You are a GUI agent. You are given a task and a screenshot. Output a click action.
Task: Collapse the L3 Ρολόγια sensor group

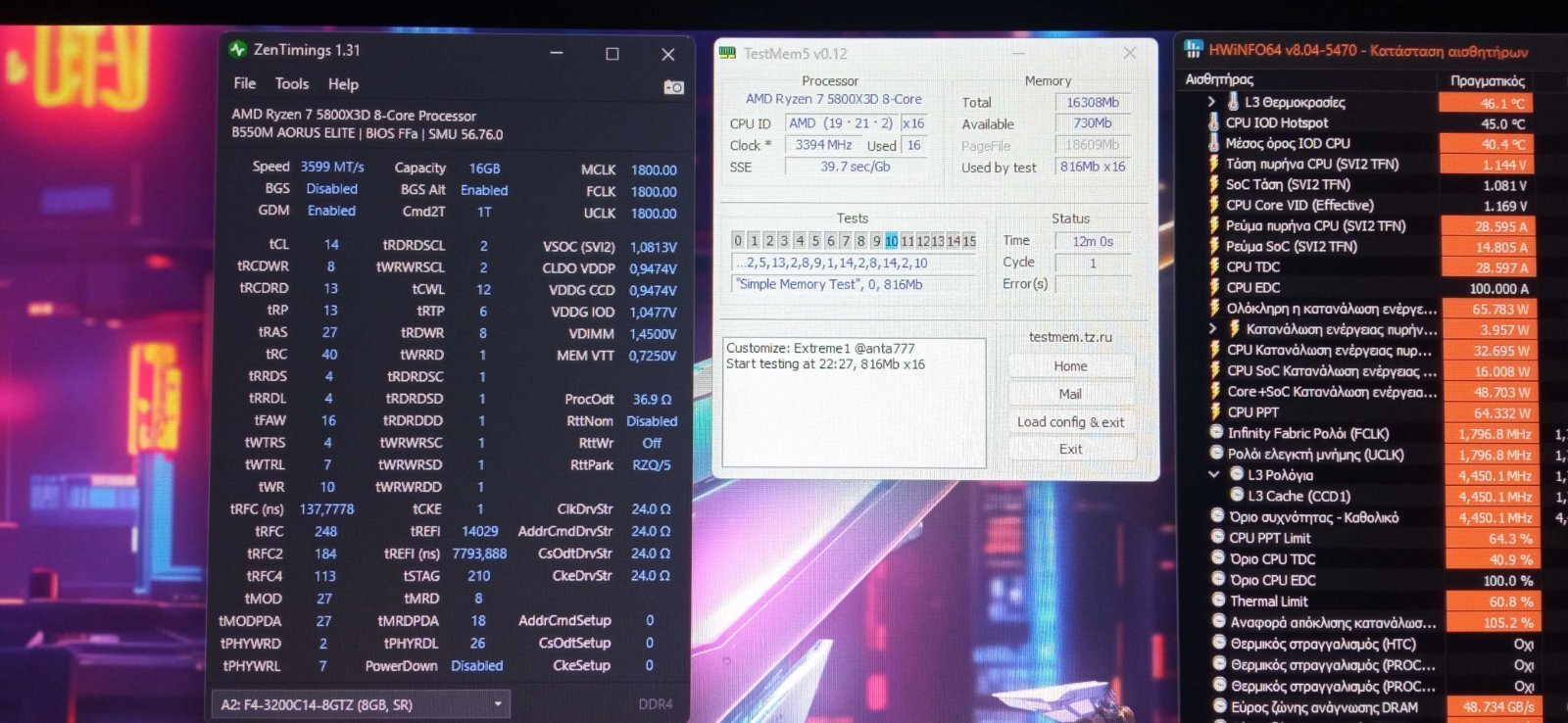1214,474
